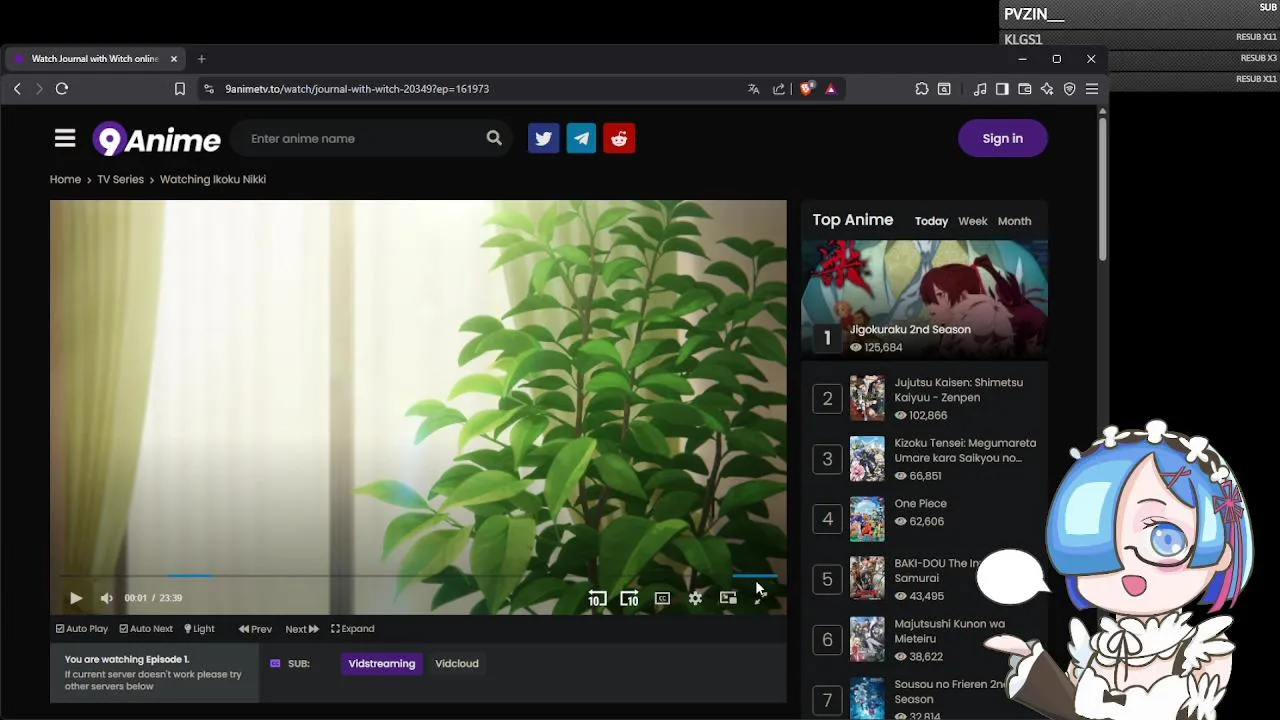
Task: Open Brave Rewards triangle icon
Action: coord(830,89)
